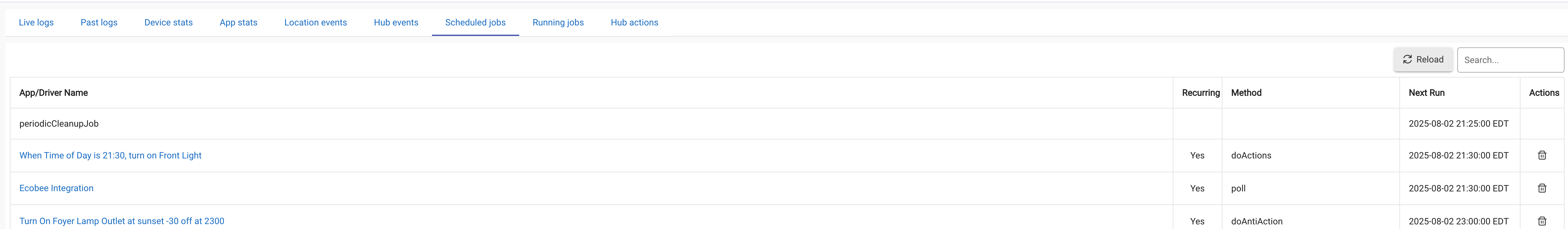Sort by the Next Run column header

(1426, 93)
